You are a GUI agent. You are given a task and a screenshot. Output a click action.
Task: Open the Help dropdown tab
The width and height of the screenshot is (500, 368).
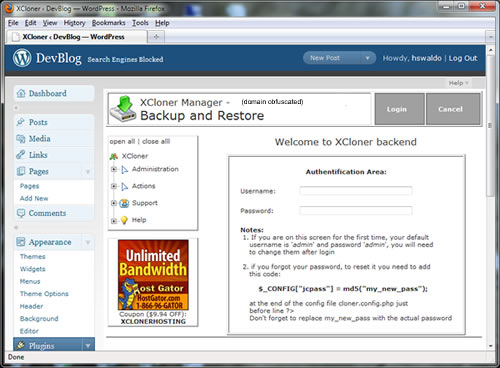[x=458, y=83]
